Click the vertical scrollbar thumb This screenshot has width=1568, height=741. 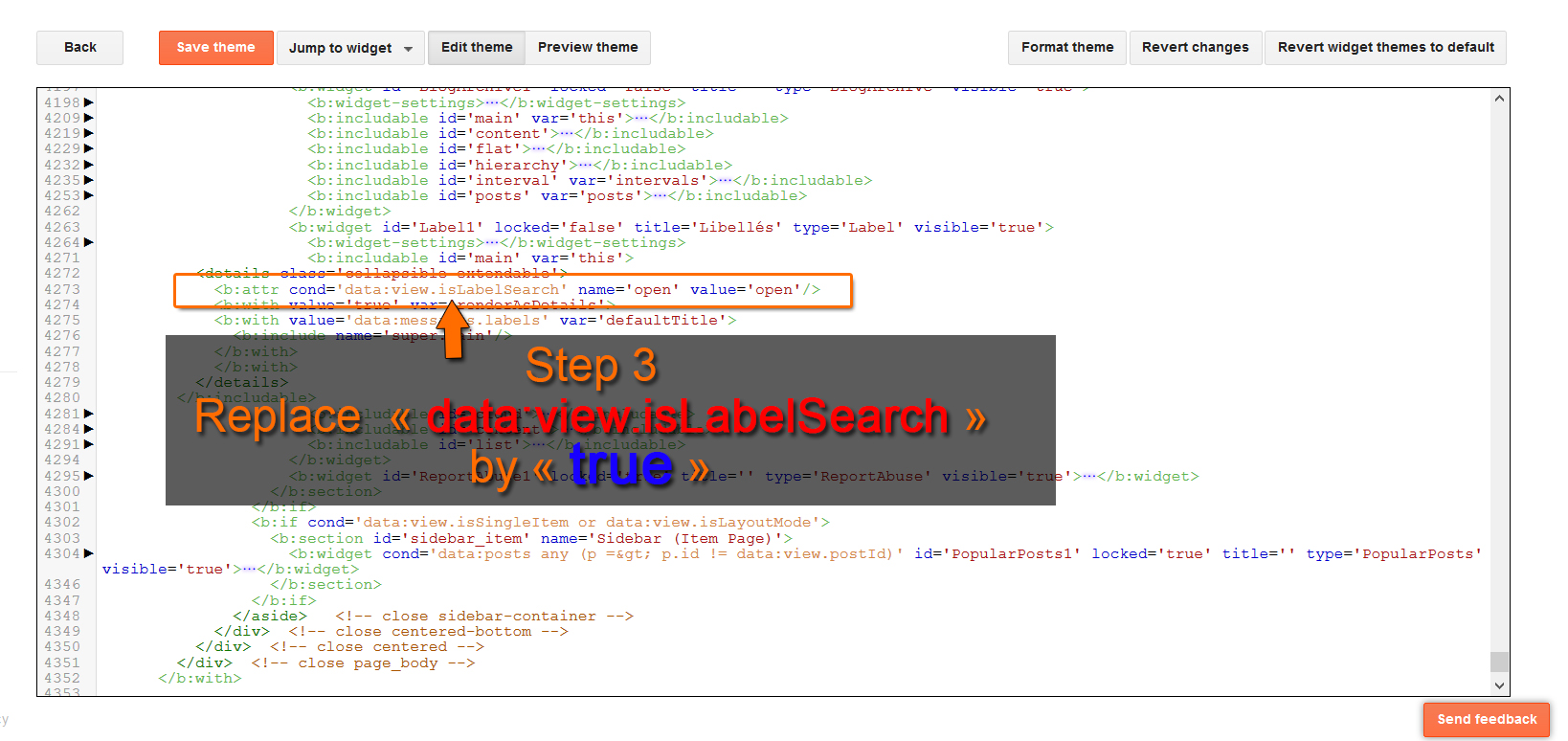[1500, 662]
